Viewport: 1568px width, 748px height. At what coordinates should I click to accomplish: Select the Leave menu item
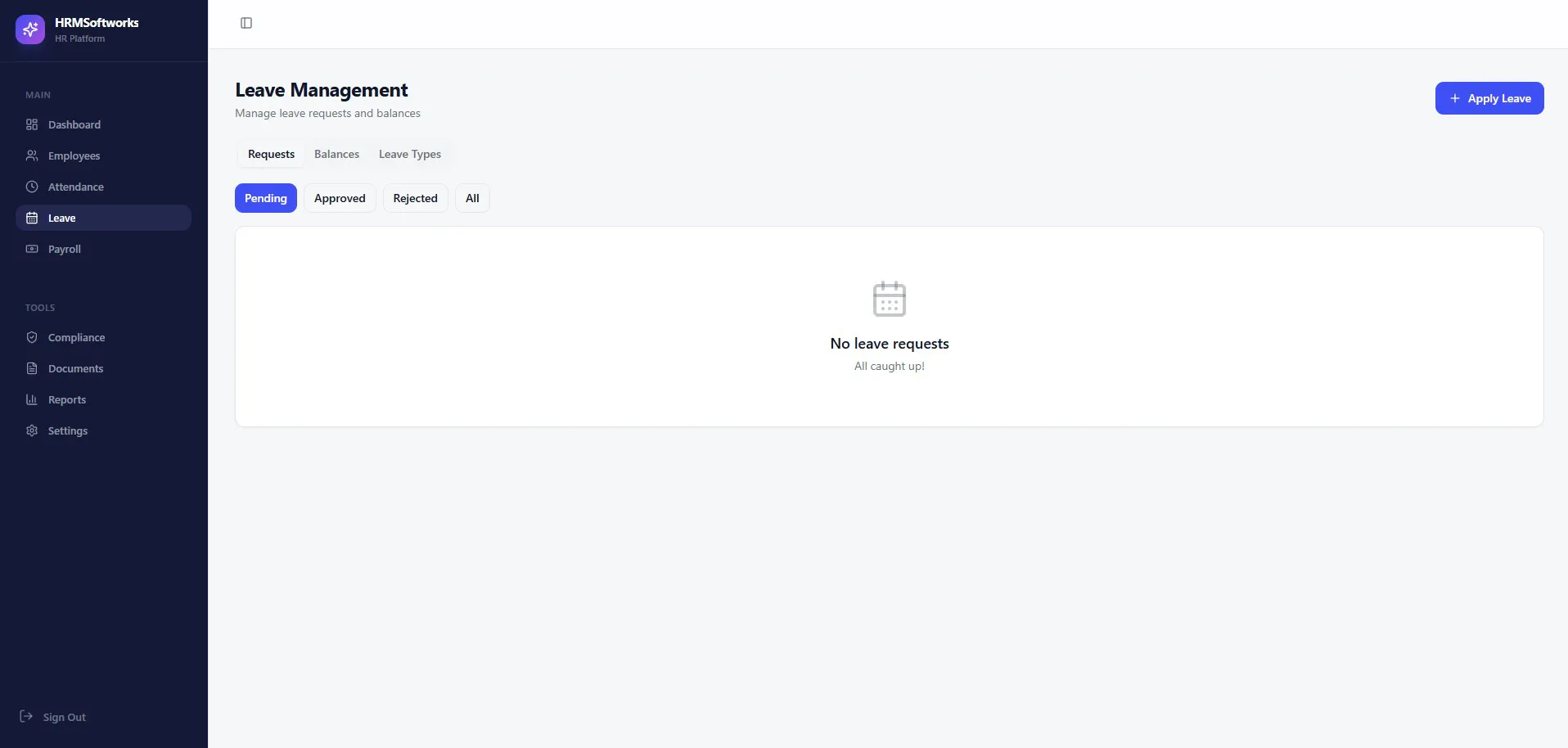[x=103, y=218]
